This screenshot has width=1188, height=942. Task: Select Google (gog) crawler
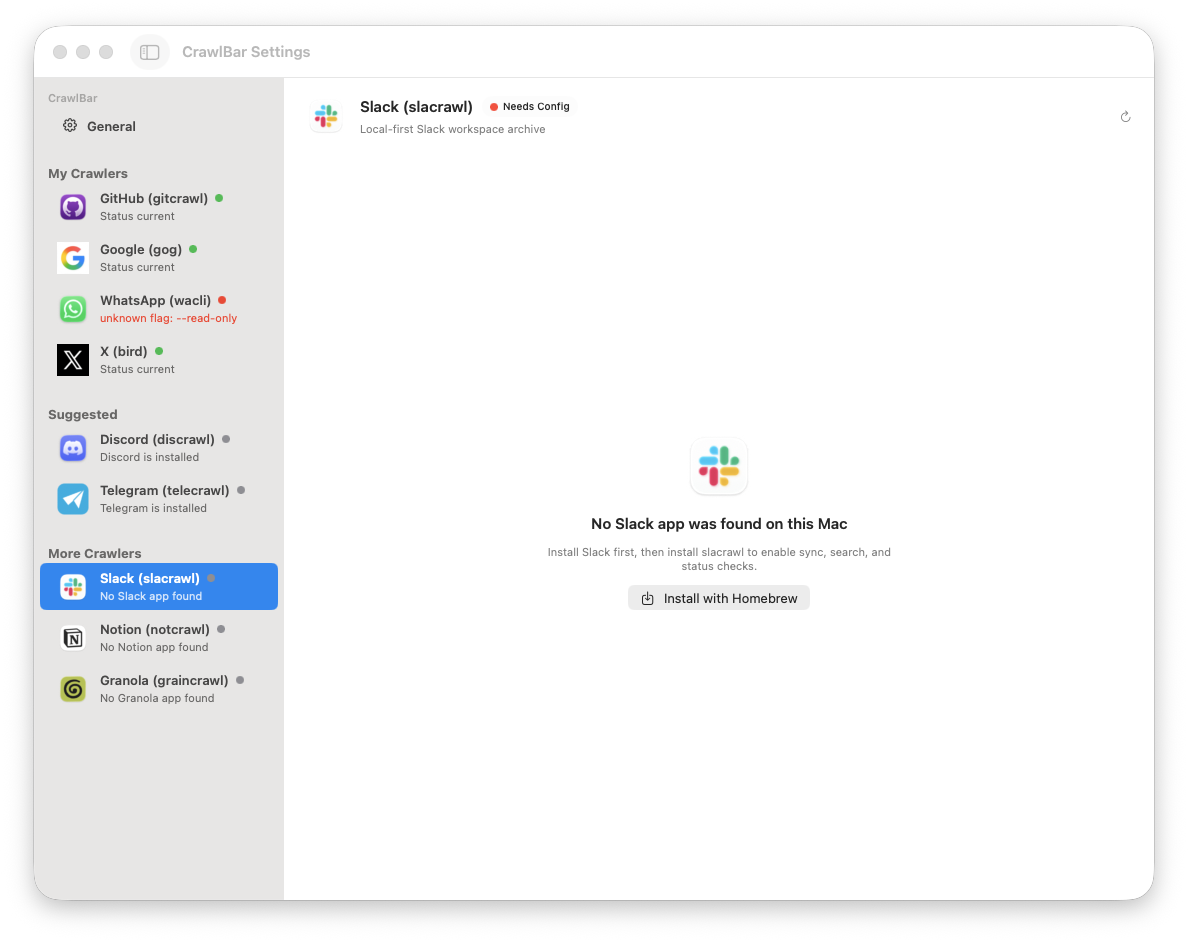coord(159,258)
